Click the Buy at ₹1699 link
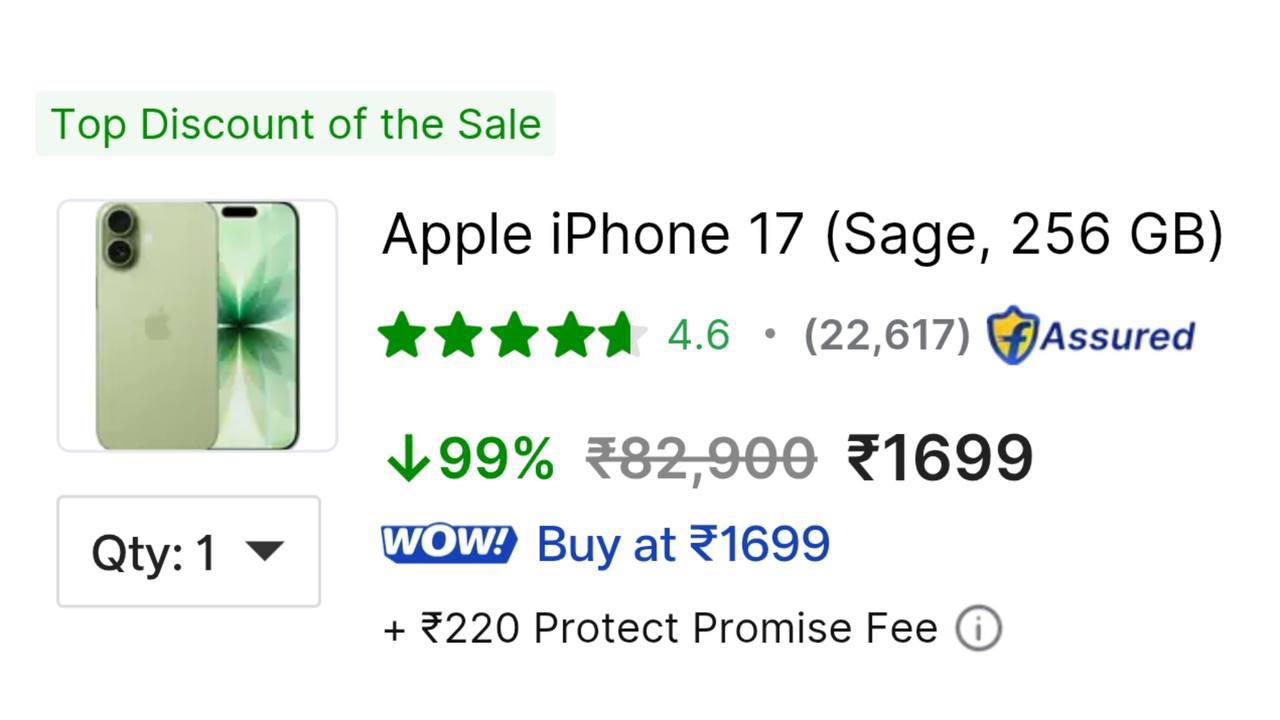 [683, 545]
